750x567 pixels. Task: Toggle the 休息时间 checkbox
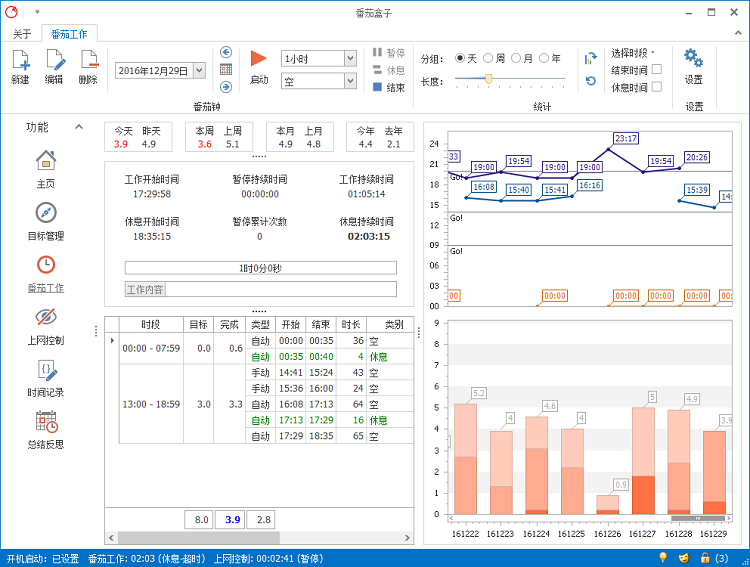pos(657,87)
